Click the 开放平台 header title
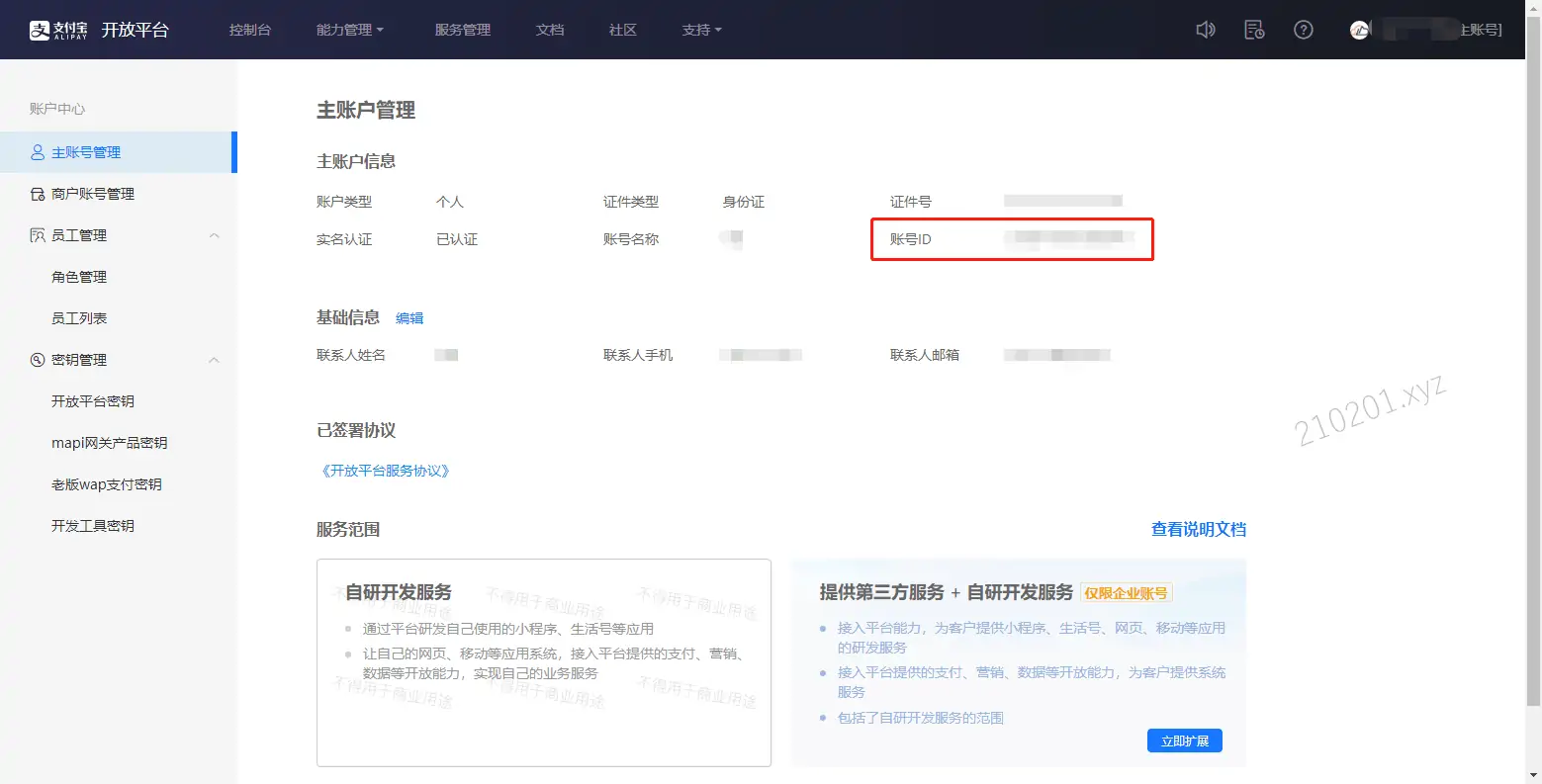Viewport: 1542px width, 784px height. (x=136, y=30)
